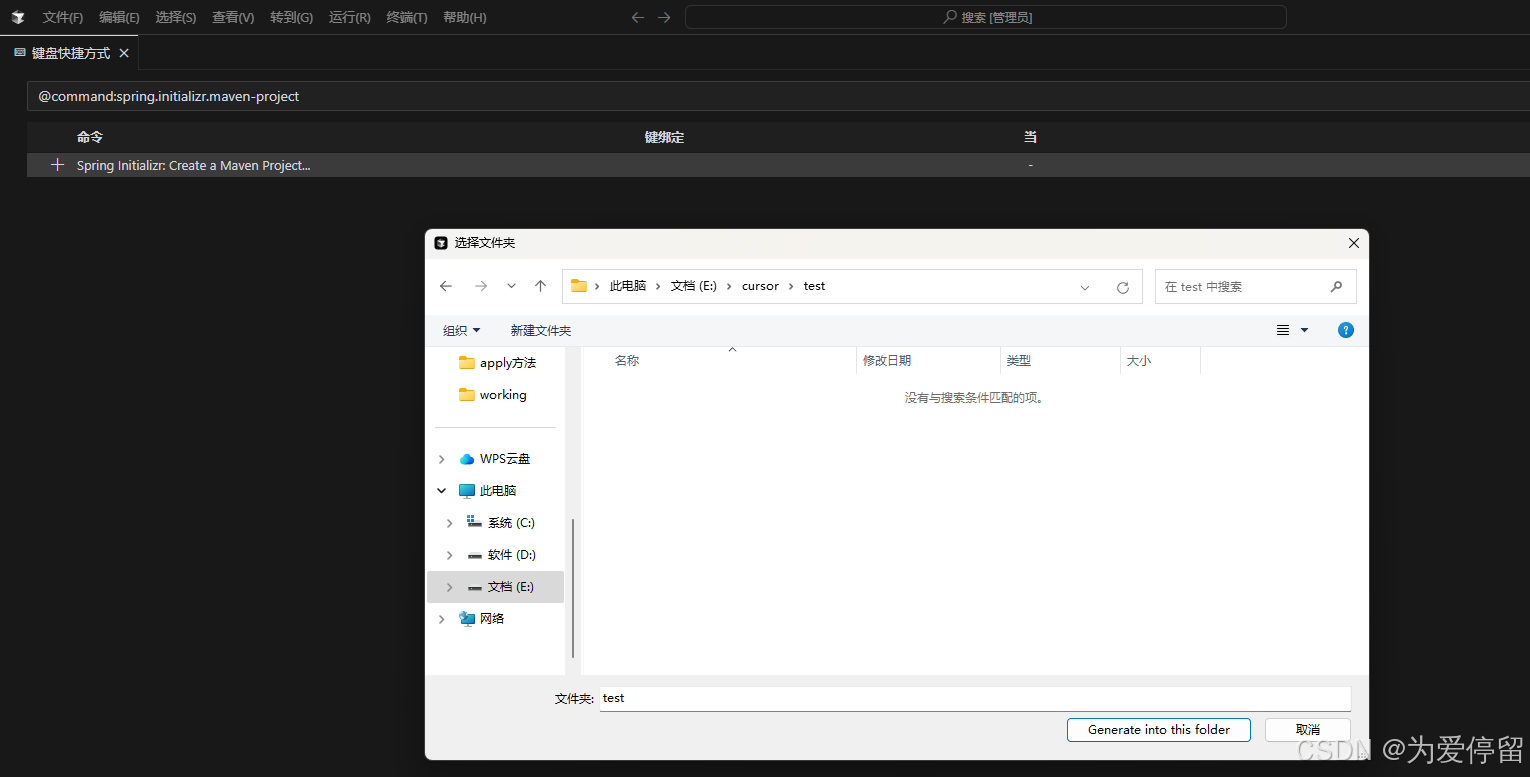The width and height of the screenshot is (1530, 777).
Task: Open recent locations dropdown chevron
Action: pos(511,286)
